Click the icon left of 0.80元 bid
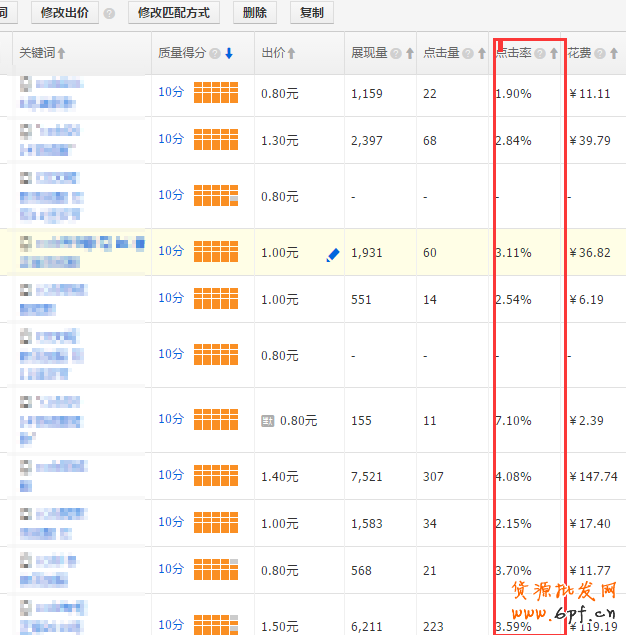 267,421
